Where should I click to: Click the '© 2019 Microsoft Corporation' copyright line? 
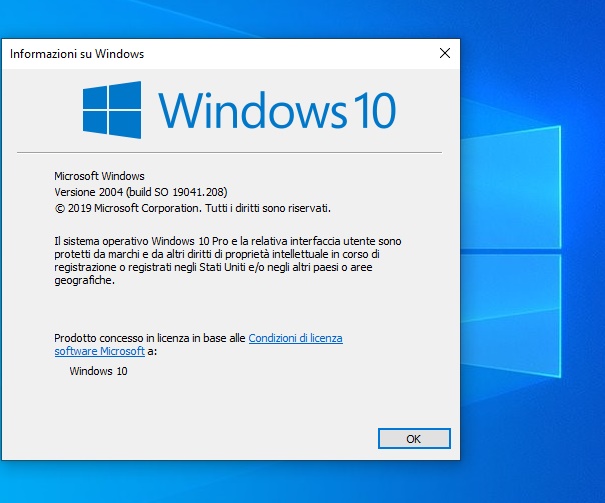[x=193, y=208]
